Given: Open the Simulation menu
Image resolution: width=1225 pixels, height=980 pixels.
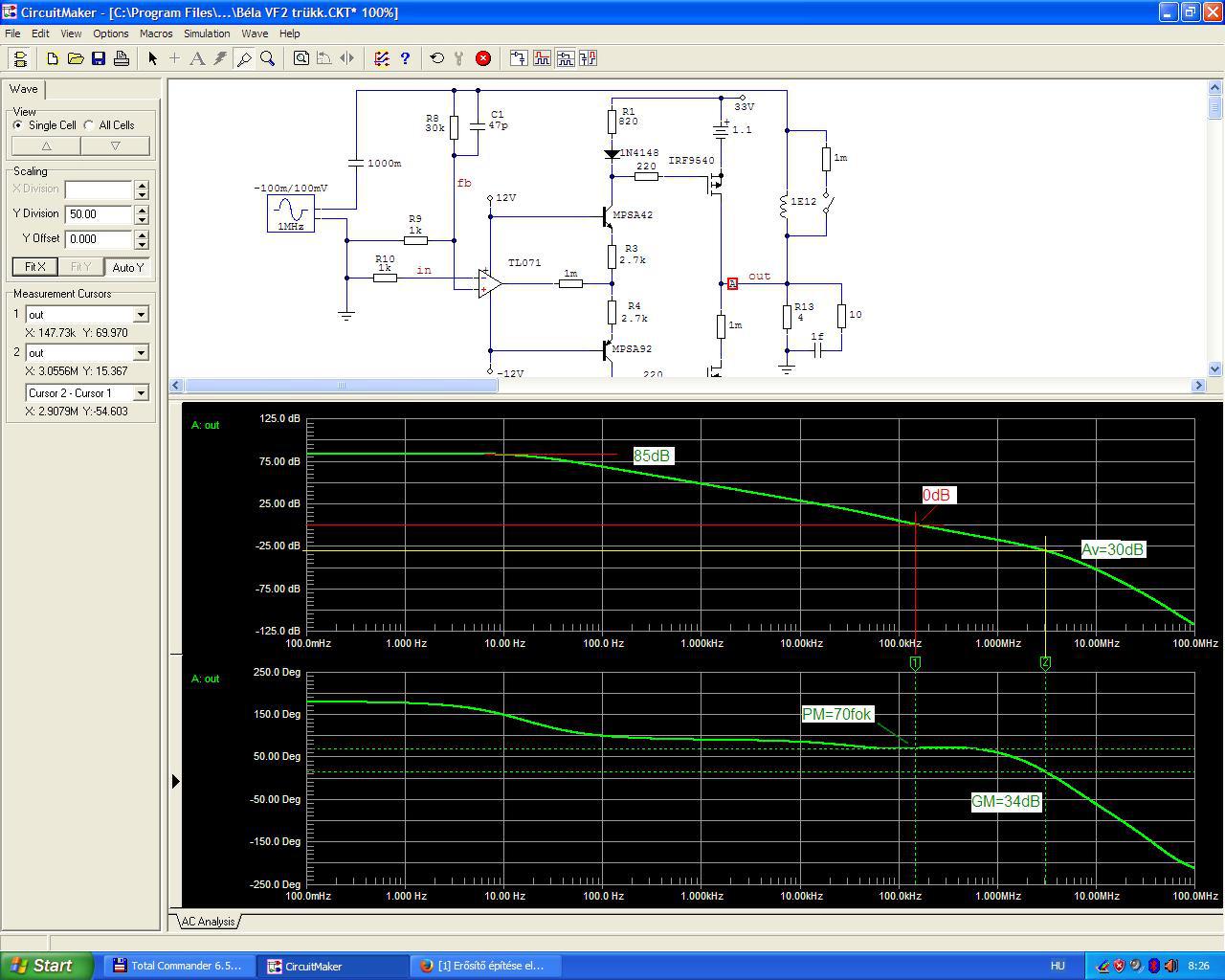Looking at the screenshot, I should [207, 33].
